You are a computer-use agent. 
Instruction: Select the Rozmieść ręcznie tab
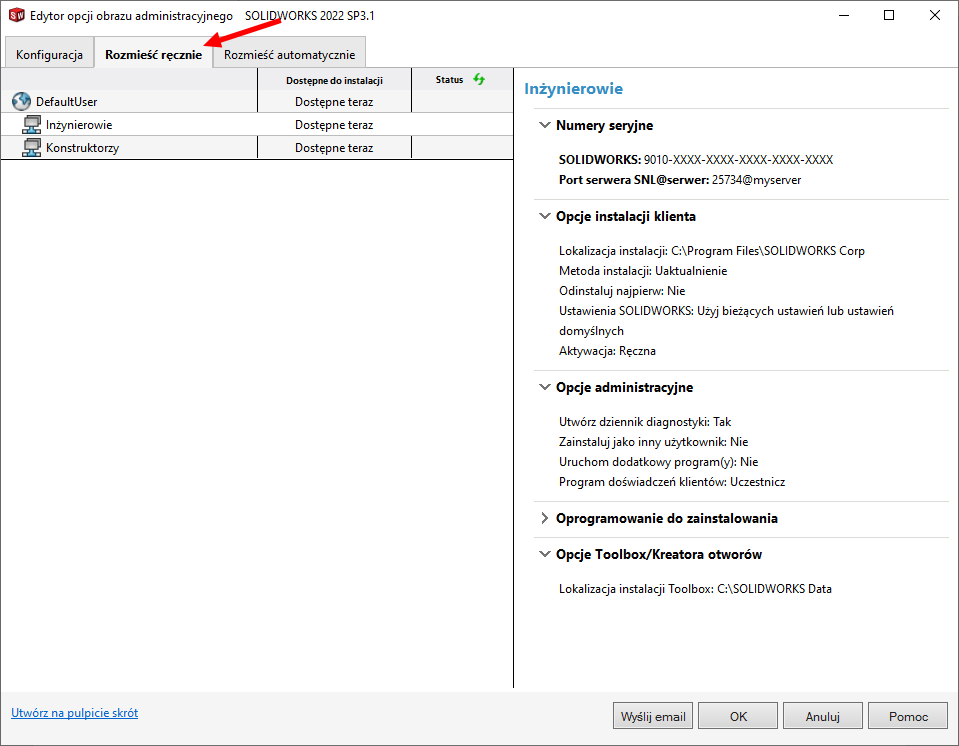coord(153,55)
